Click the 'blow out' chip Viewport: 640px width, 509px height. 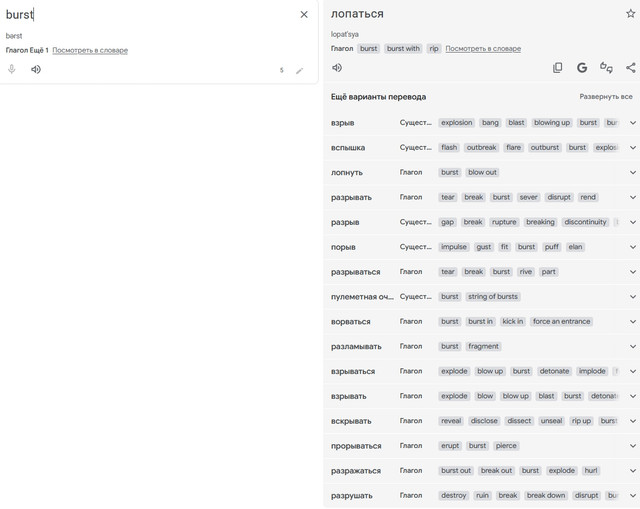tap(482, 173)
